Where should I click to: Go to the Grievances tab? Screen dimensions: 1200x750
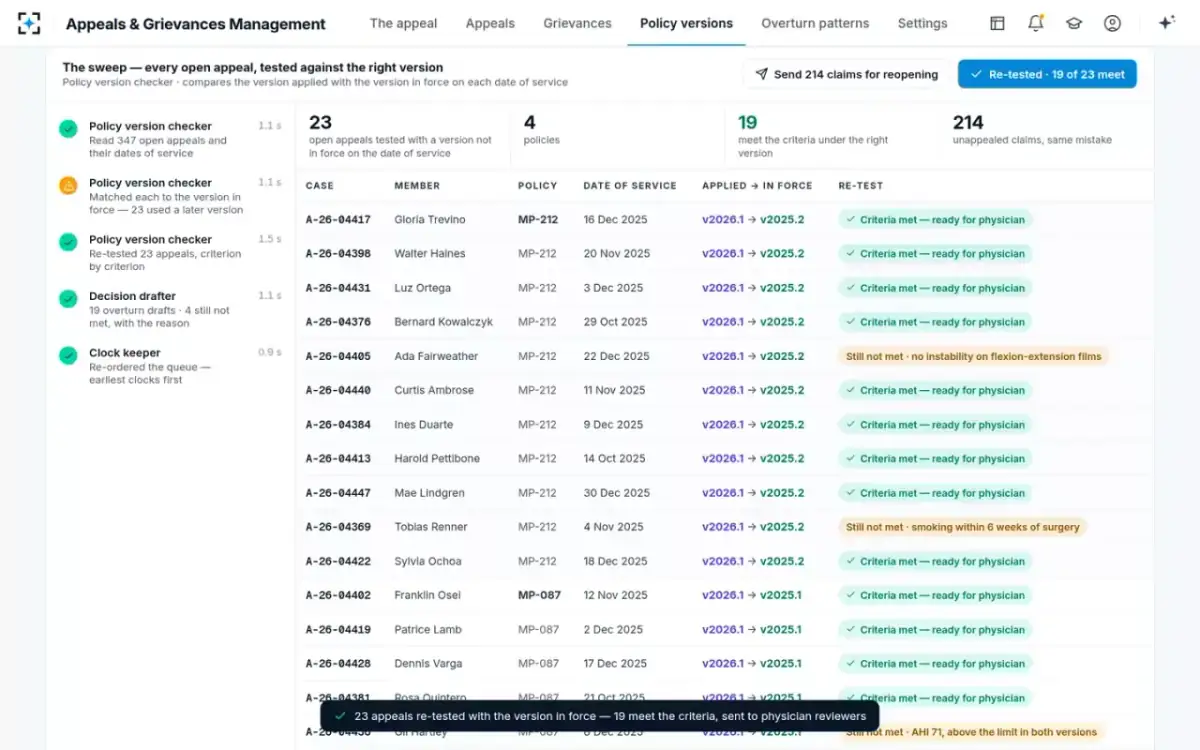click(577, 23)
